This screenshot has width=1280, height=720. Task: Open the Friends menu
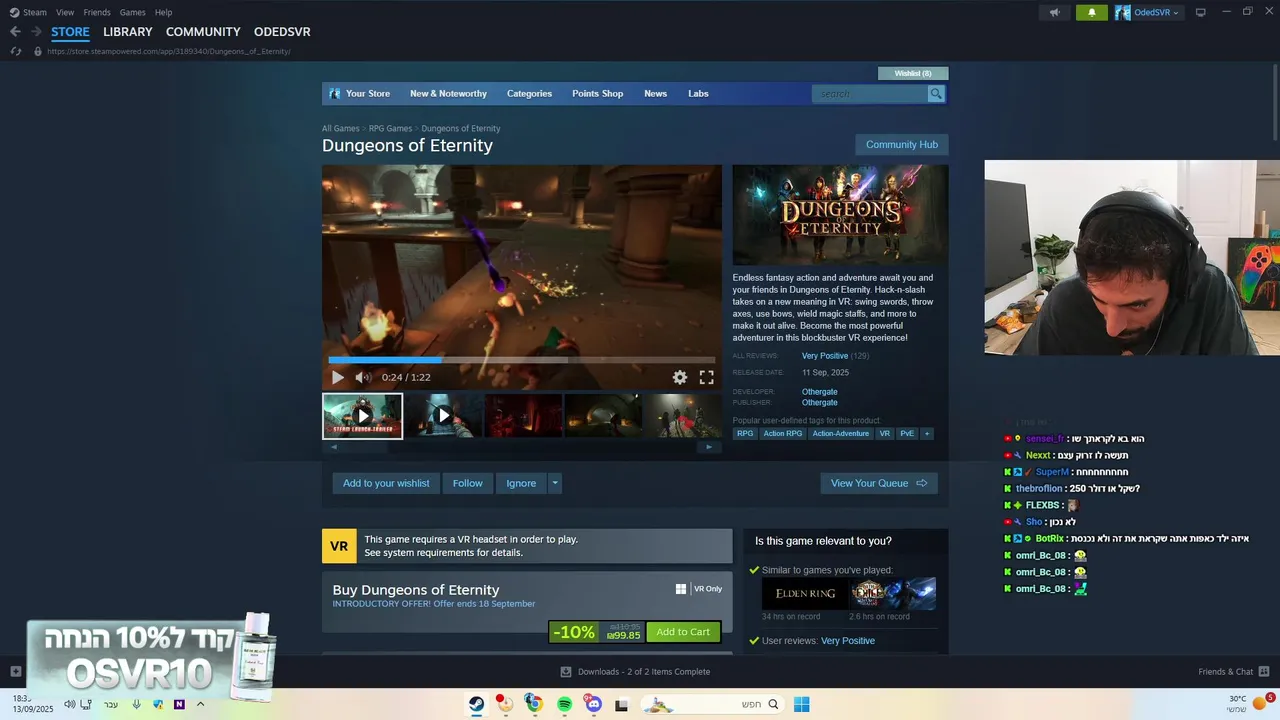pos(97,12)
